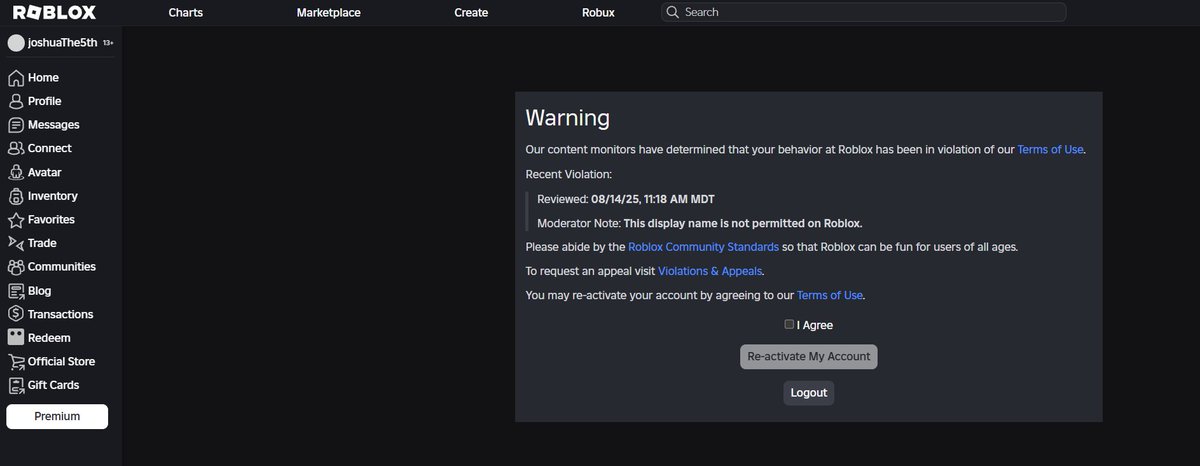Open the Violations & Appeals link
1200x466 pixels.
click(x=711, y=271)
